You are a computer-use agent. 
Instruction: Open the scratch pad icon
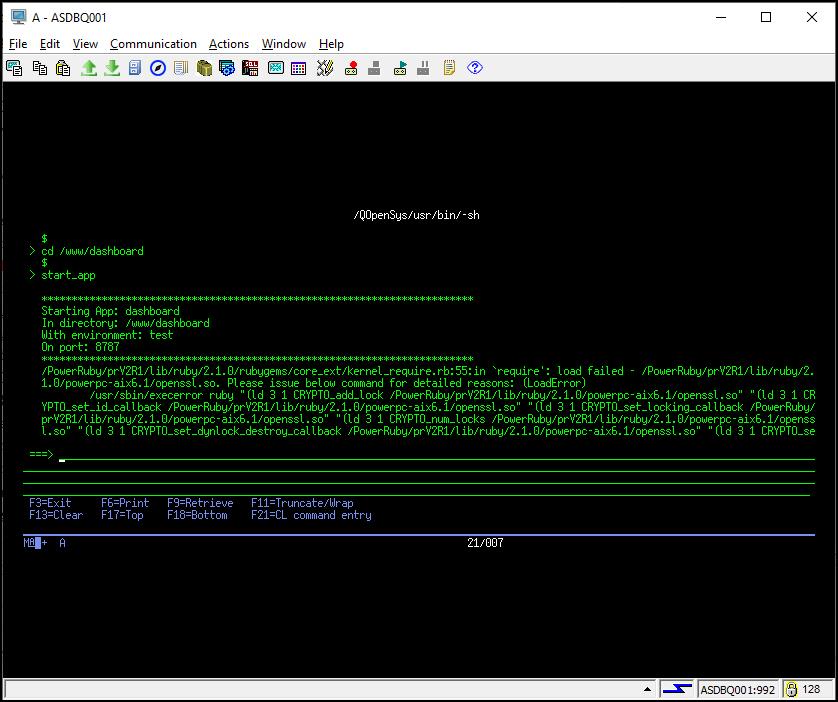tap(449, 68)
